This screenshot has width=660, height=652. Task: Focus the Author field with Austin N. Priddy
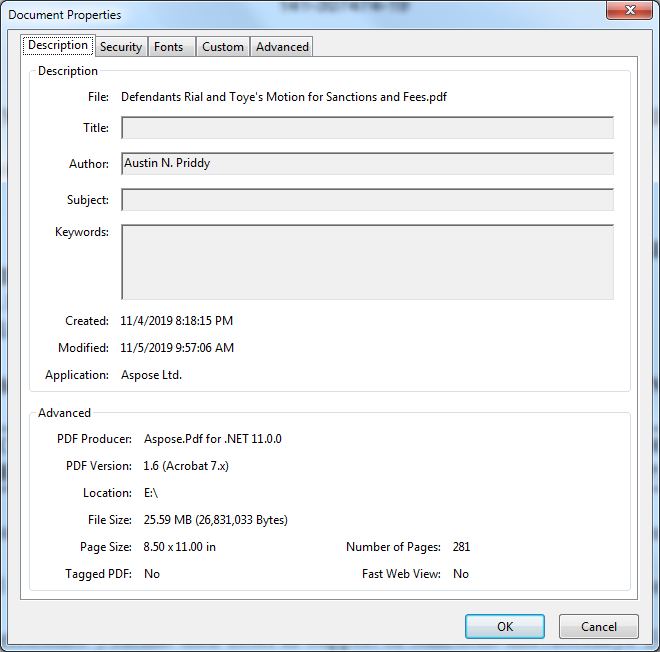[x=367, y=163]
